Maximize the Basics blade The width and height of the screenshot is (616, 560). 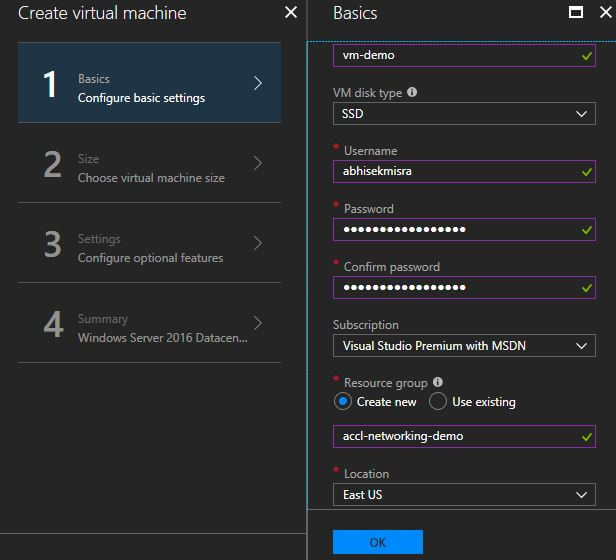pos(576,12)
